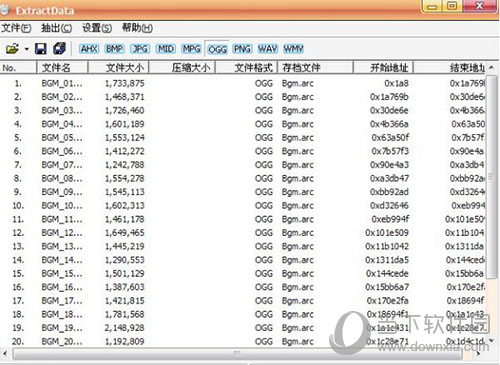Click start address 0xeb994f

[390, 219]
